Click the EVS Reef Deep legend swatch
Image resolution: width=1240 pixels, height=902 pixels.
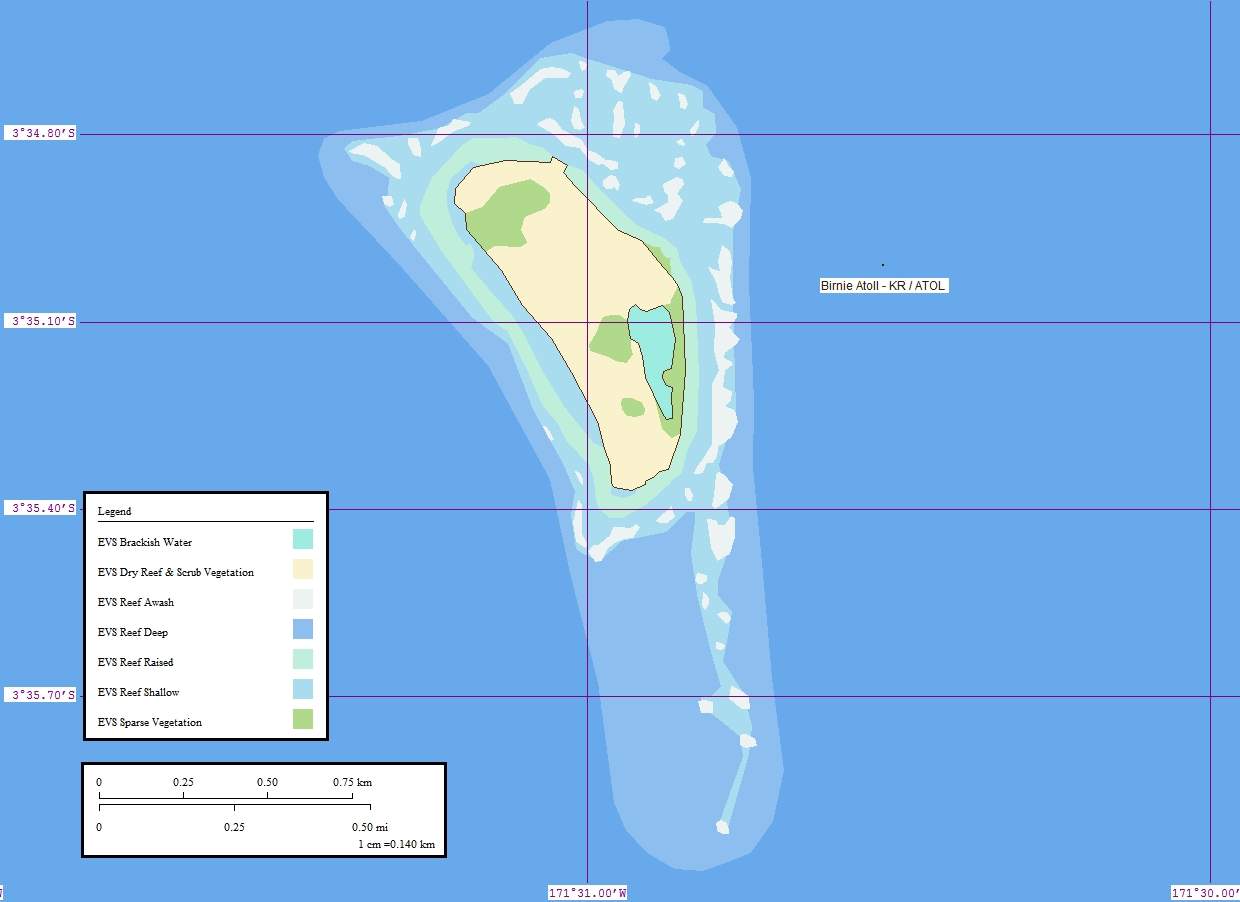click(302, 629)
